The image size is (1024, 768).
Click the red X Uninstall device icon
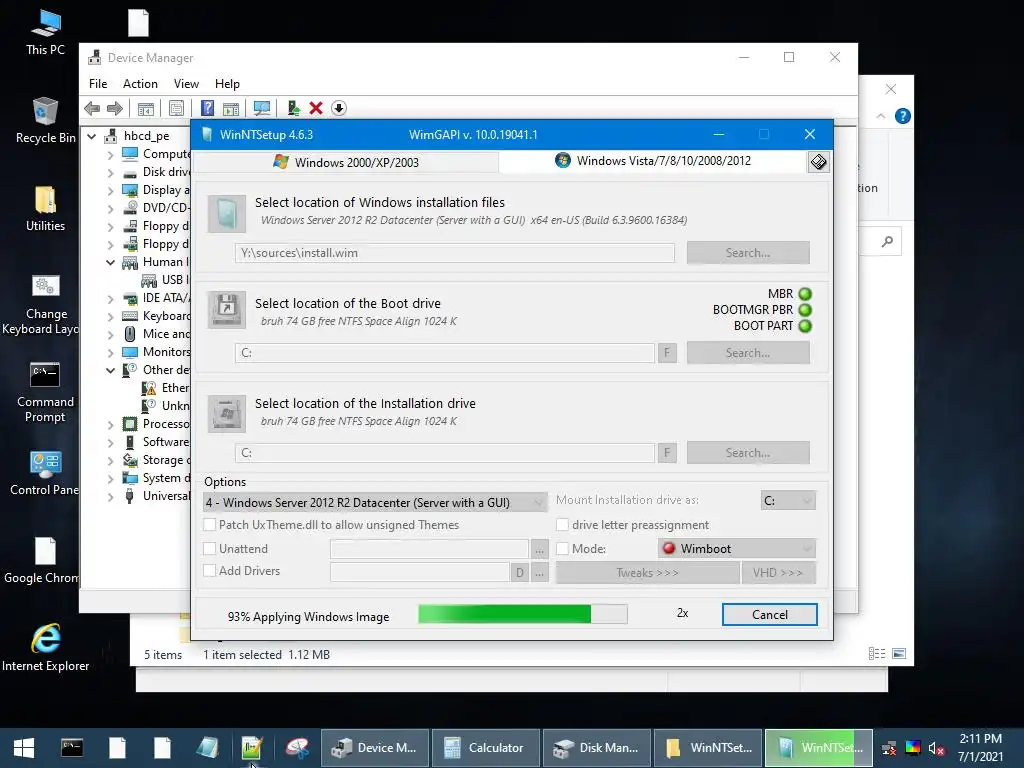coord(316,108)
